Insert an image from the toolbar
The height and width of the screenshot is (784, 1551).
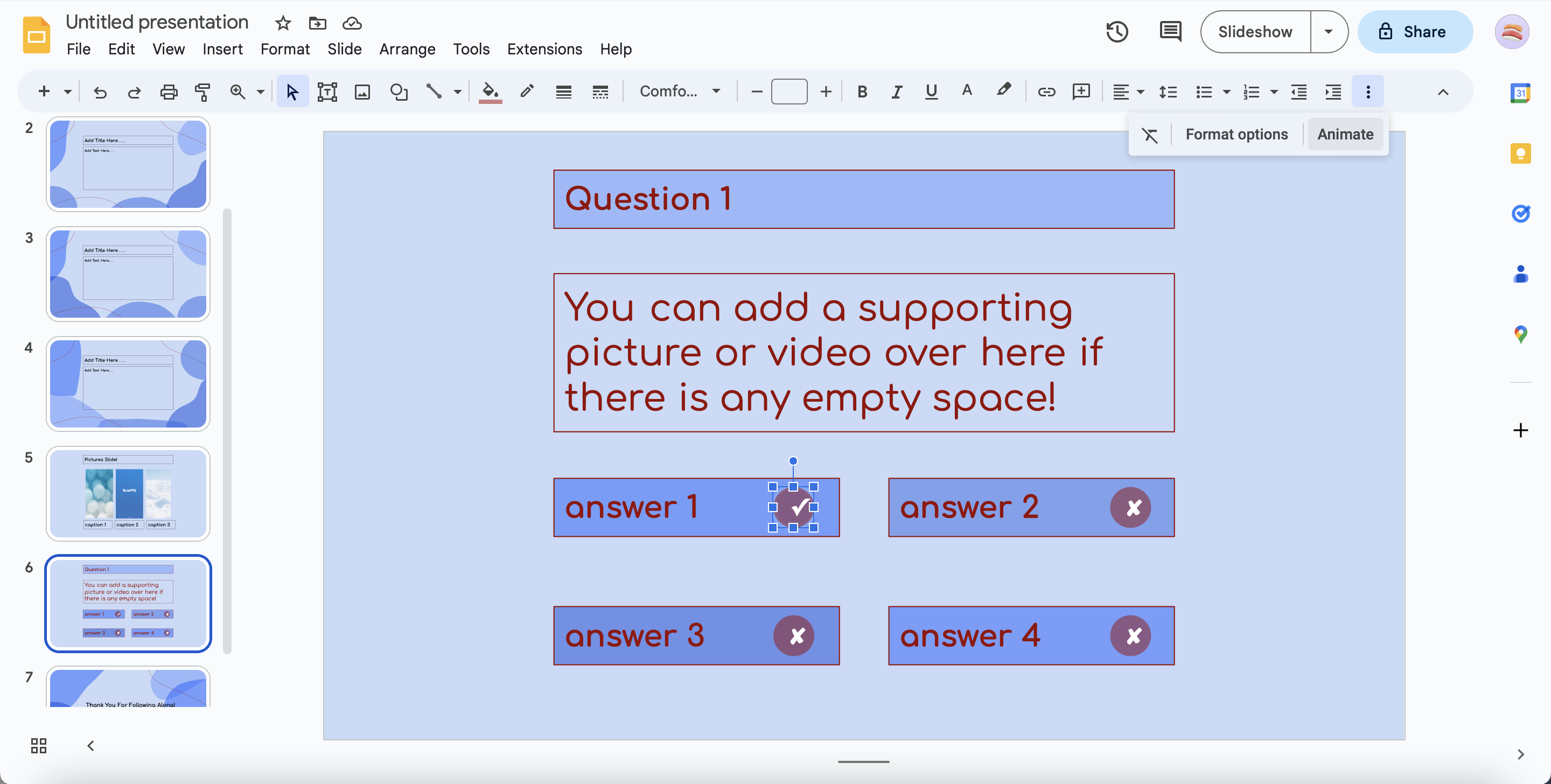362,92
